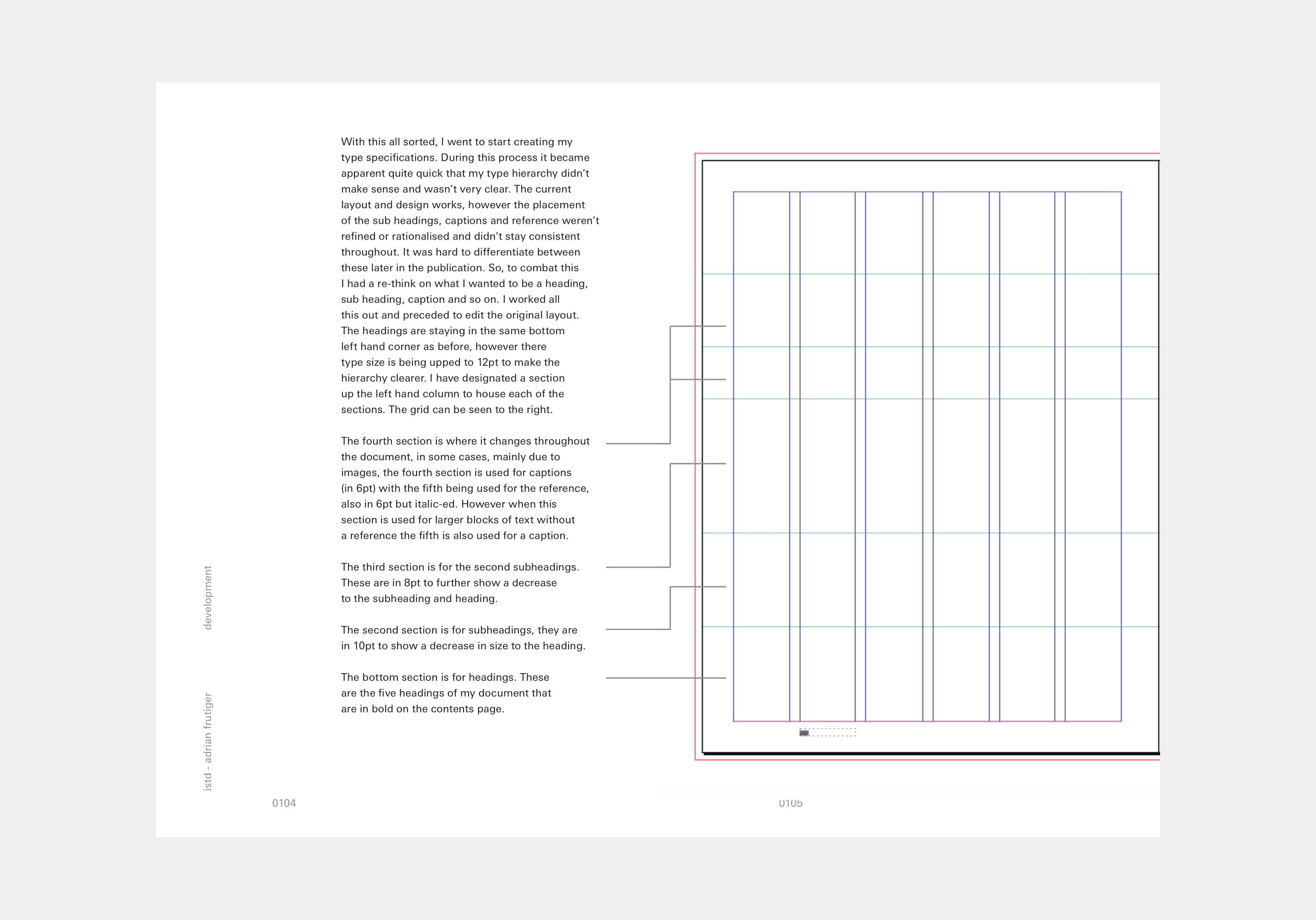Click the vertical label "development"

point(207,598)
